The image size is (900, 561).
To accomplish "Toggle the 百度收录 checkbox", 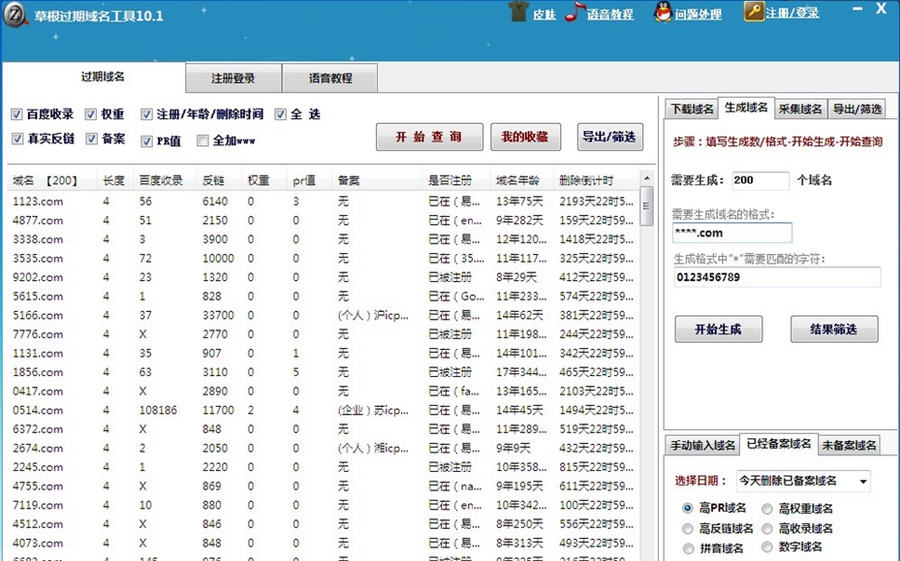I will click(17, 115).
